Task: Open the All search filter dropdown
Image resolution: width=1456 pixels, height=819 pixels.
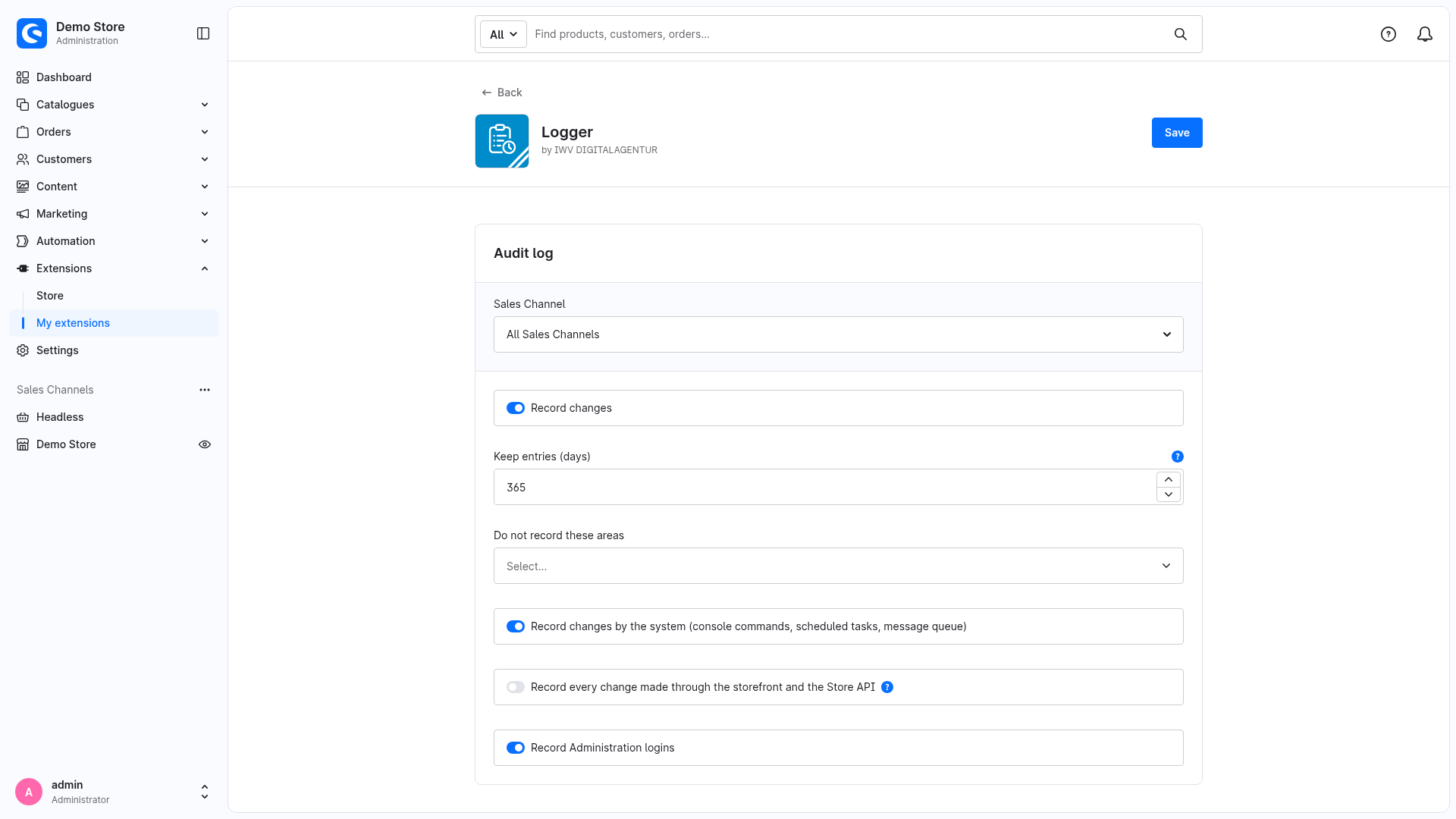Action: (504, 34)
